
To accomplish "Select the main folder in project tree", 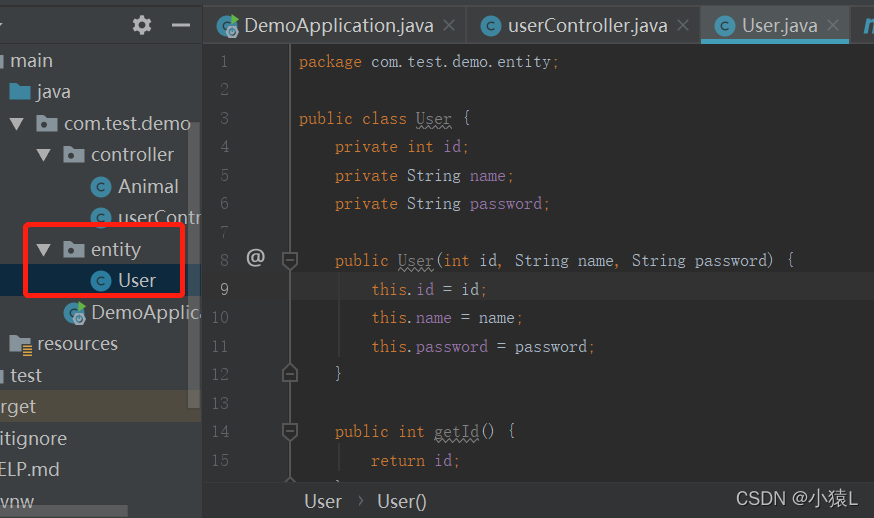I will click(x=31, y=60).
